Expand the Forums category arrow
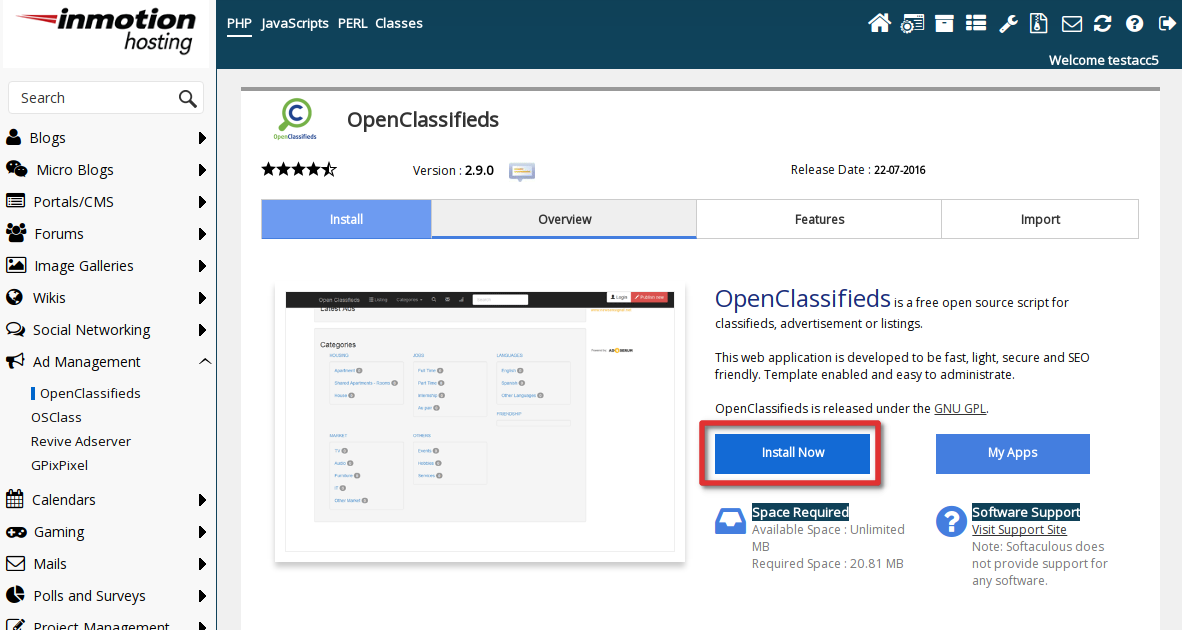Screen dimensions: 1182x630 tap(202, 234)
